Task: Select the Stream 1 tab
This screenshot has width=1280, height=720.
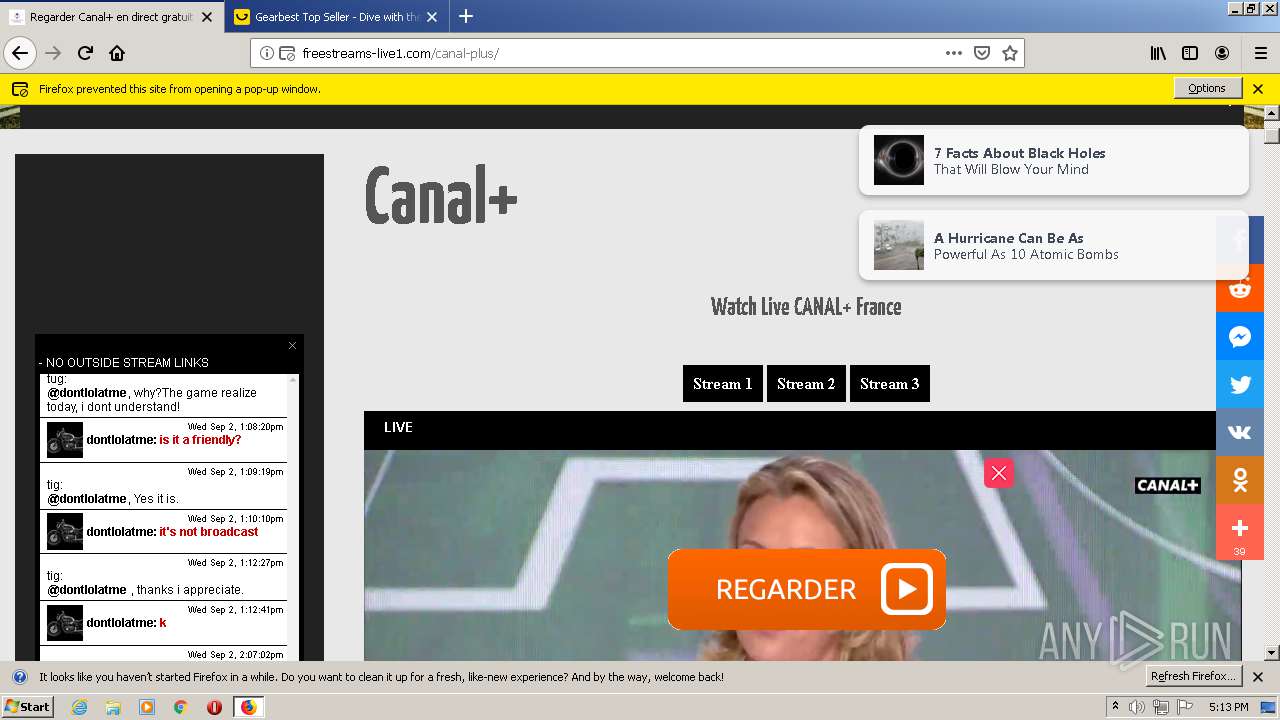Action: click(723, 384)
